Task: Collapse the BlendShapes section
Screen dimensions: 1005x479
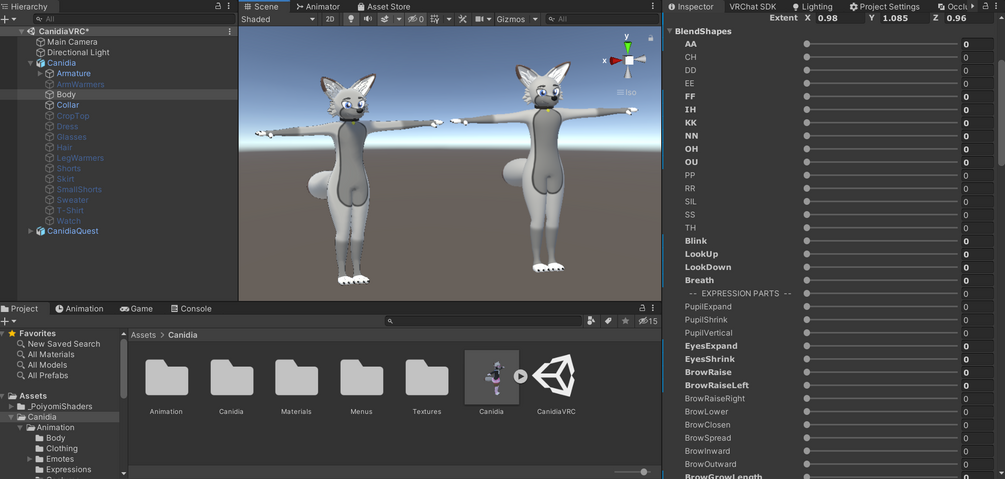Action: click(670, 31)
